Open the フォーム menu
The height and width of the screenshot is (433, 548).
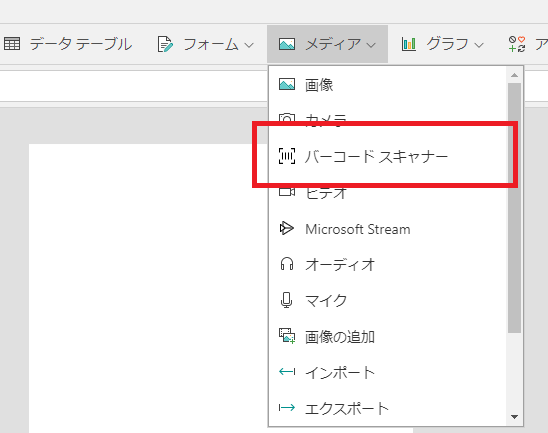coord(205,44)
